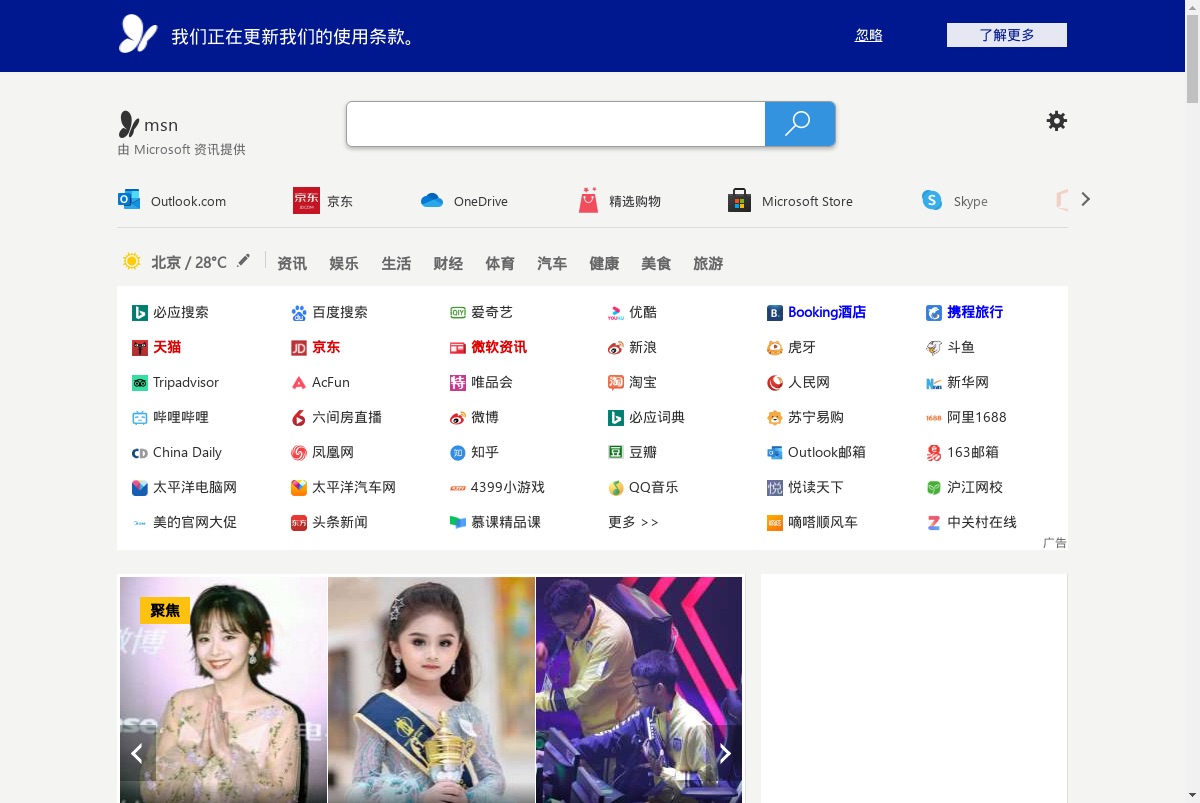Open China Daily link
Viewport: 1200px width, 803px height.
click(x=177, y=452)
